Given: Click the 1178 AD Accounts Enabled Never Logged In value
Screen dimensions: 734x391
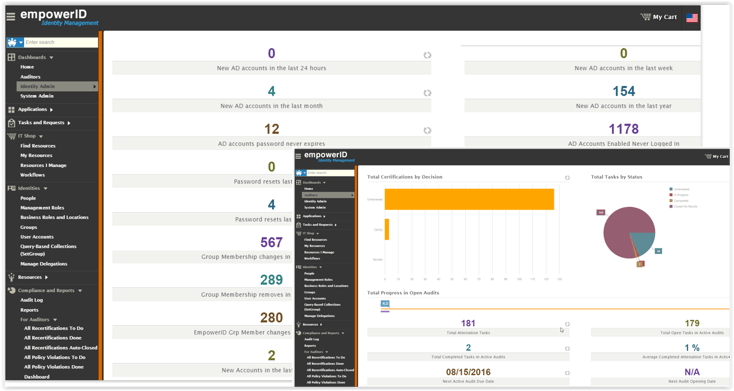Looking at the screenshot, I should pyautogui.click(x=624, y=129).
